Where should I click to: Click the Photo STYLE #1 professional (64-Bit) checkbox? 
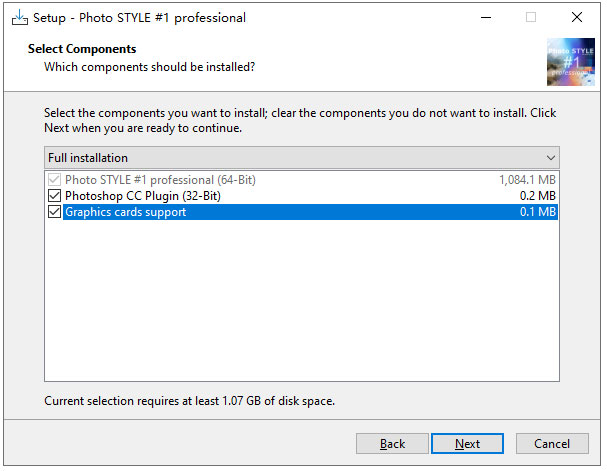pyautogui.click(x=55, y=180)
